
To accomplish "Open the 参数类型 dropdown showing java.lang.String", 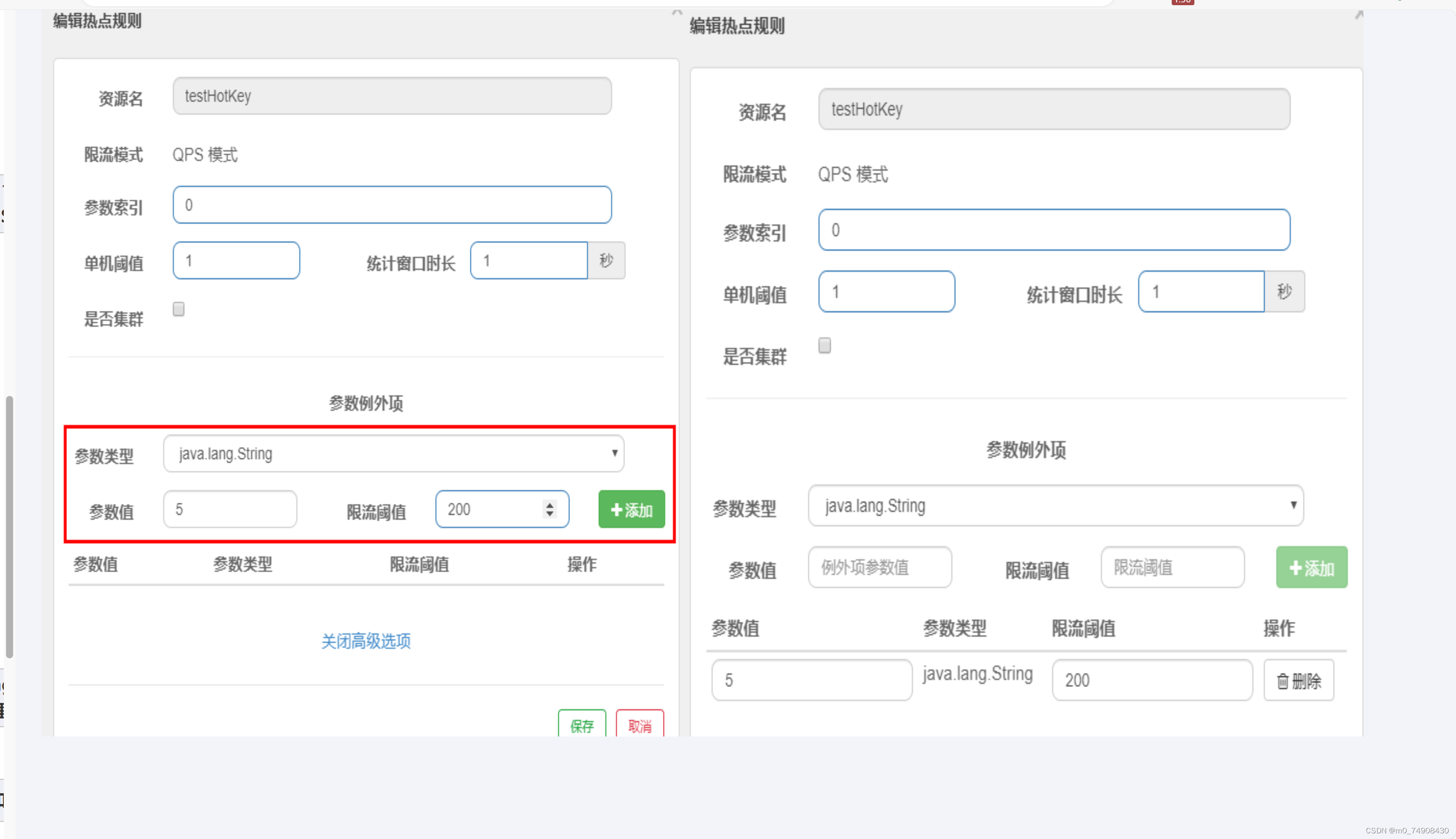I will pos(392,454).
